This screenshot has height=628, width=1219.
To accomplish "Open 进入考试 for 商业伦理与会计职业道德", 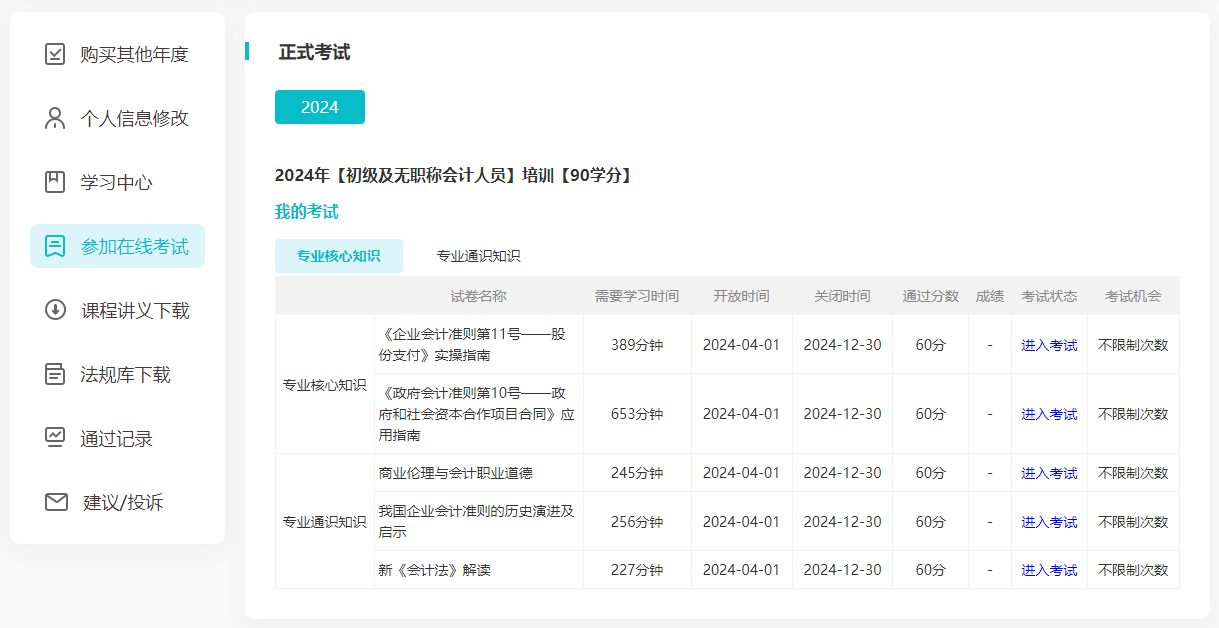I will coord(1049,472).
